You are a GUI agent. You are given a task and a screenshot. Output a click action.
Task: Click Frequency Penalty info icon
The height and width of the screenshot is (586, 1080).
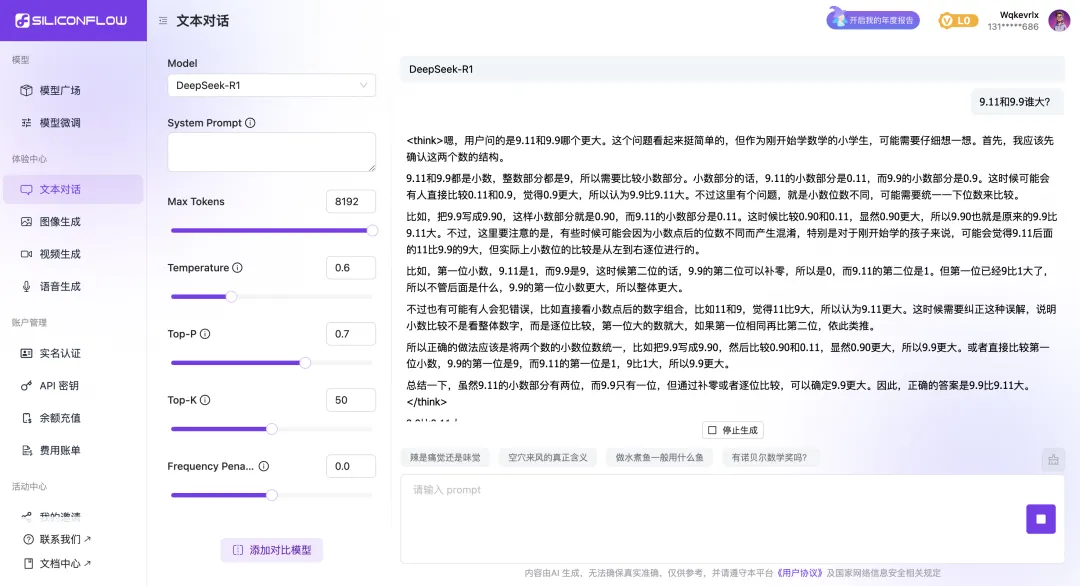click(263, 466)
